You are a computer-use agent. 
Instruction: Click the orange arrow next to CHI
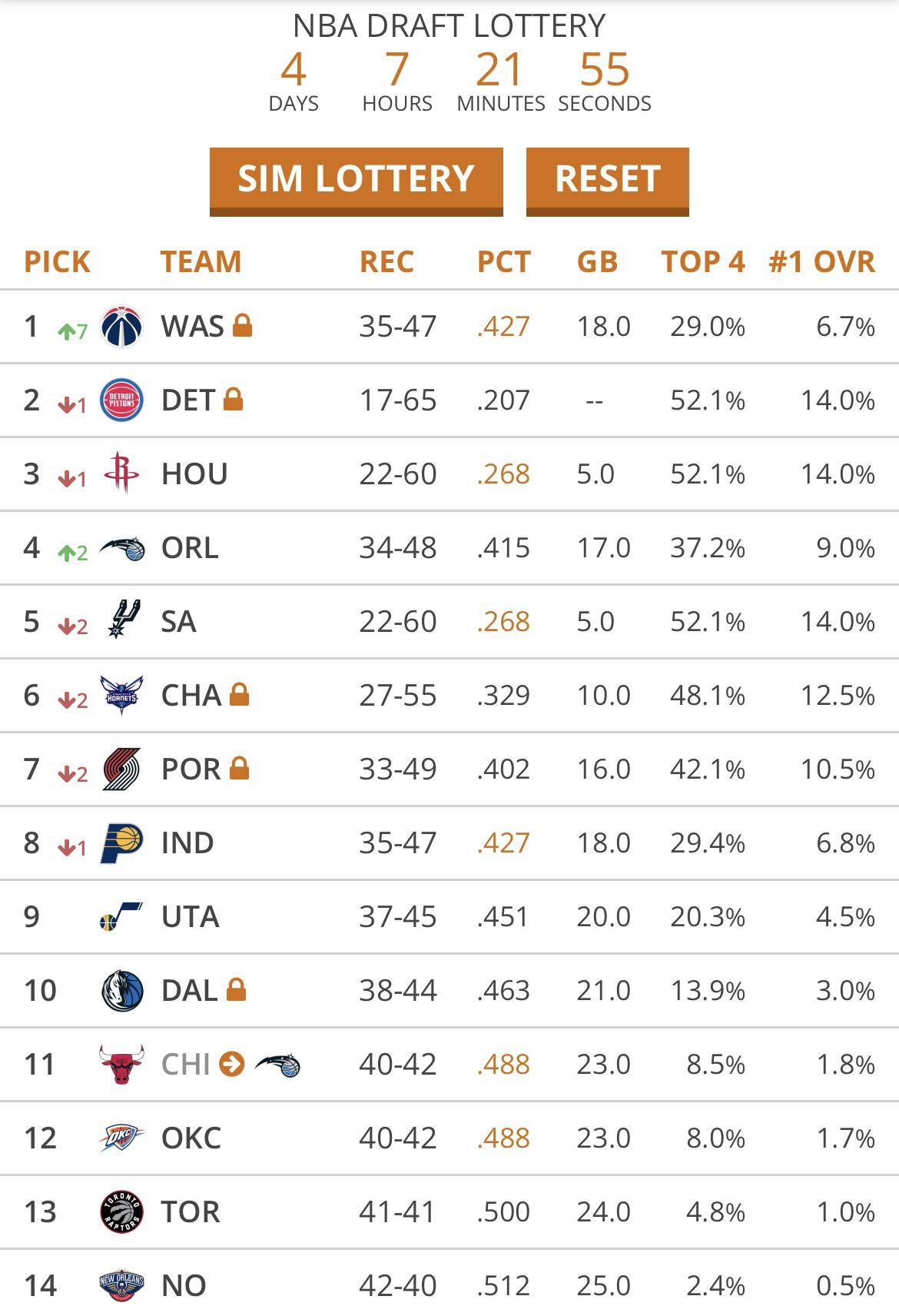[x=231, y=1064]
